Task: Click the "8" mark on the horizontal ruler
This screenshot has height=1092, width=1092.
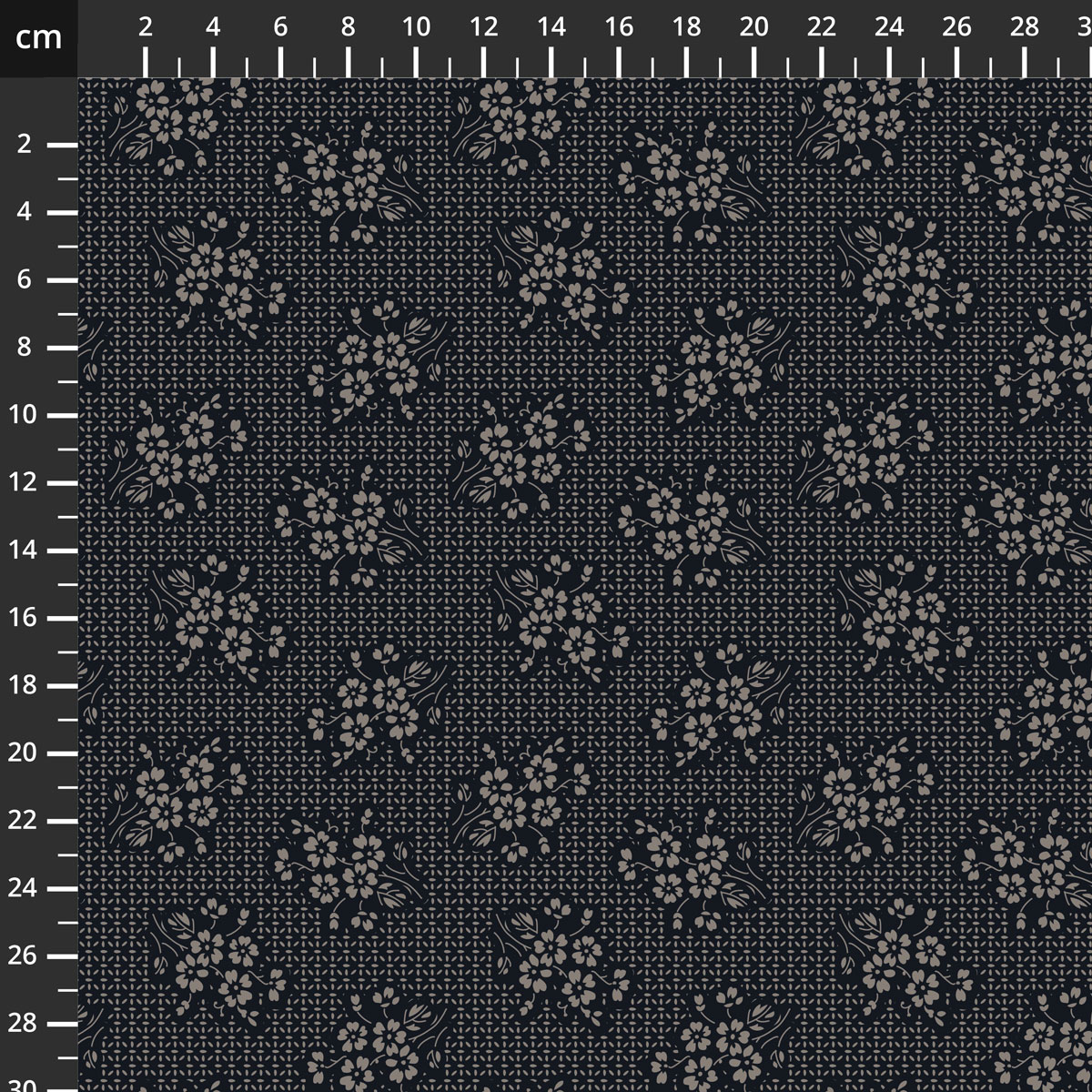Action: tap(349, 27)
